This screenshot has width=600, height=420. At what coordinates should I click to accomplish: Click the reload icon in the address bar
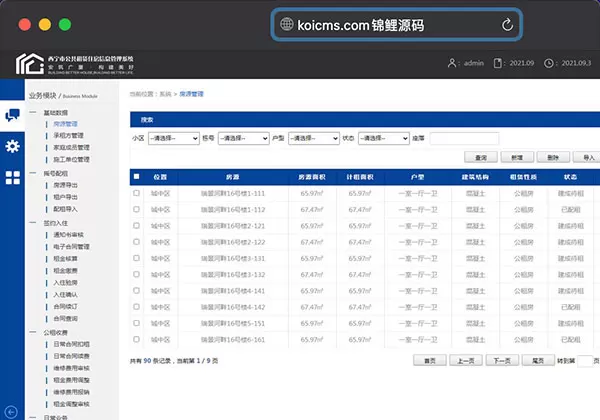click(x=507, y=25)
